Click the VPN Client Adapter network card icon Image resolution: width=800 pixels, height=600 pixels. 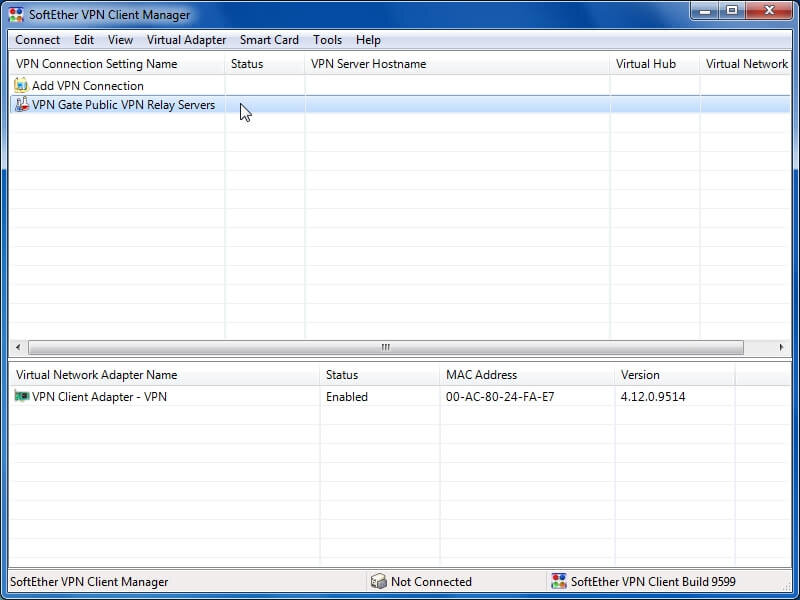tap(21, 396)
